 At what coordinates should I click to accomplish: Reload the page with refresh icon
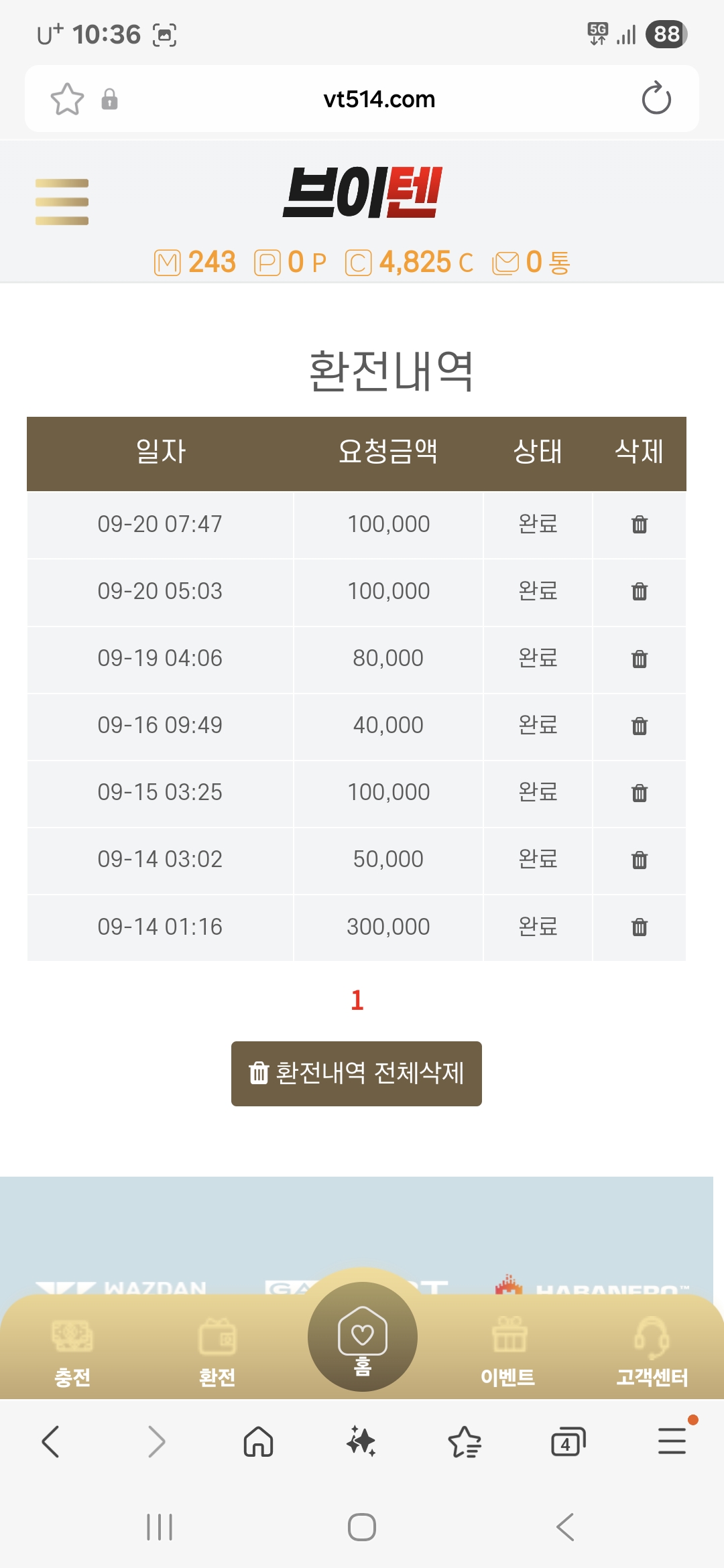(656, 99)
